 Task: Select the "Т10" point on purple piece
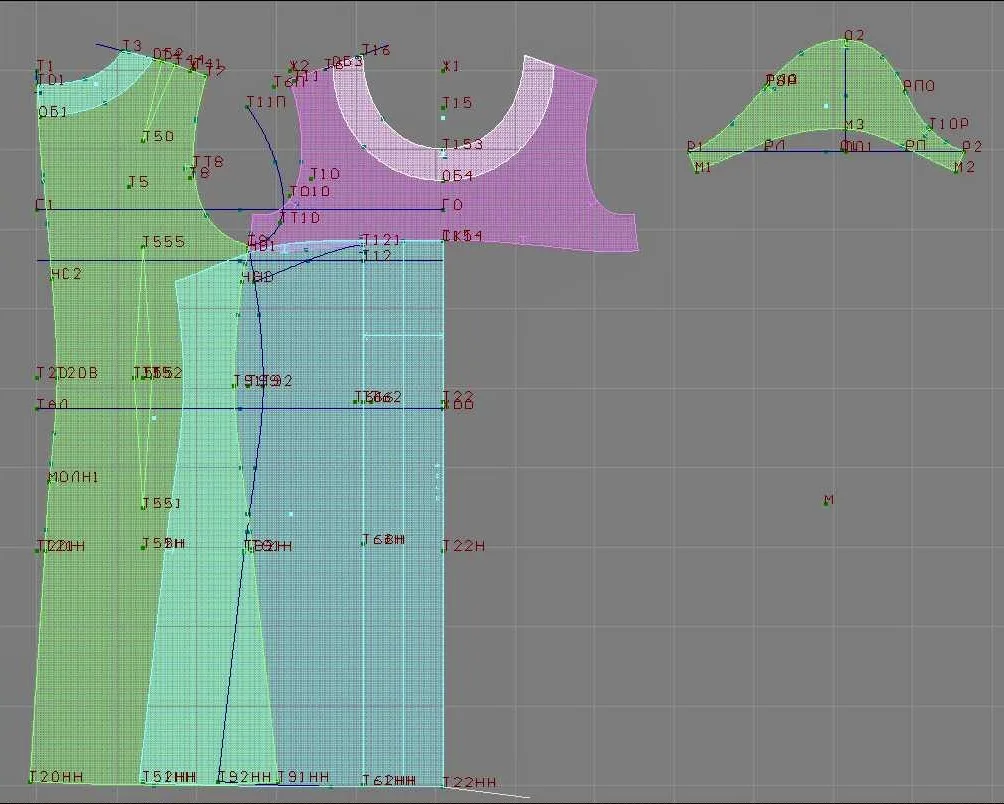click(325, 174)
